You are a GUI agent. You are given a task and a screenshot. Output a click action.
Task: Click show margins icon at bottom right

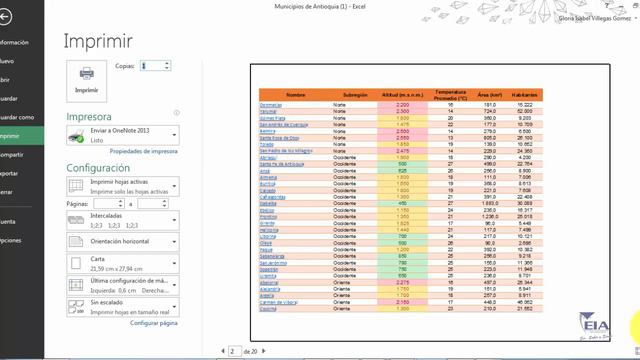coord(637,351)
